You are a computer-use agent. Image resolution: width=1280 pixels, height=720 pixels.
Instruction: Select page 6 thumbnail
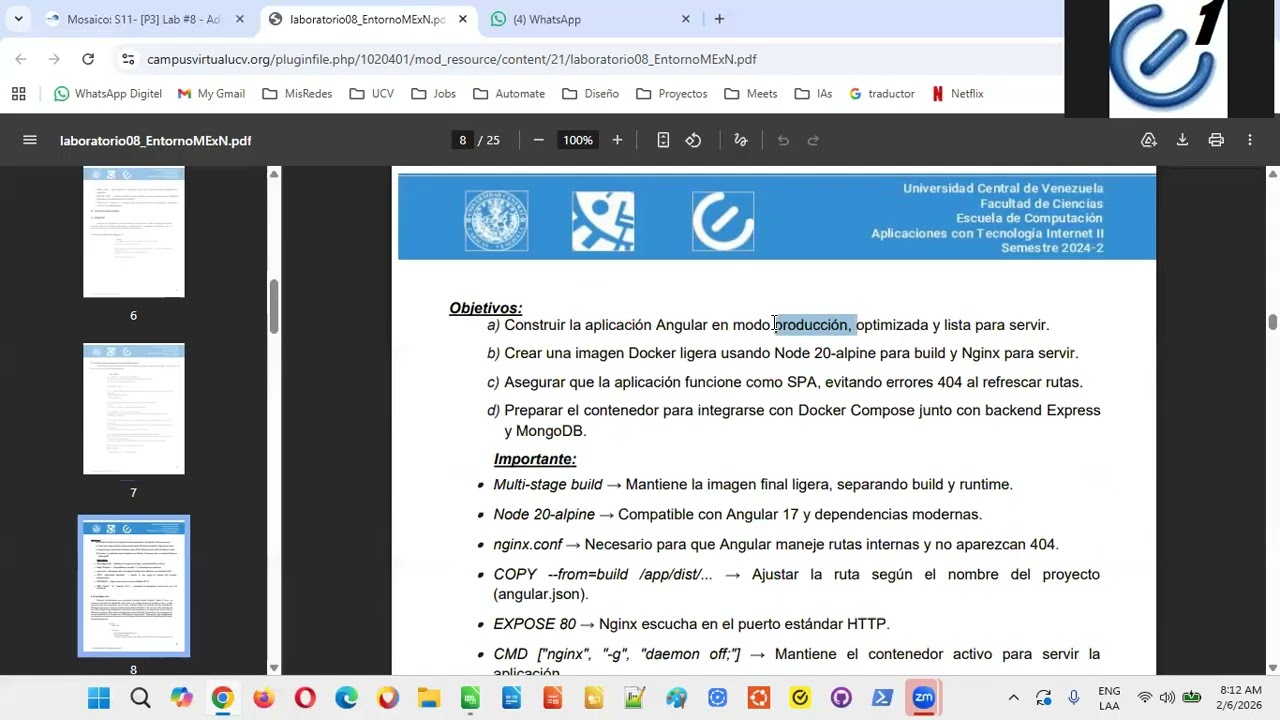pos(134,232)
